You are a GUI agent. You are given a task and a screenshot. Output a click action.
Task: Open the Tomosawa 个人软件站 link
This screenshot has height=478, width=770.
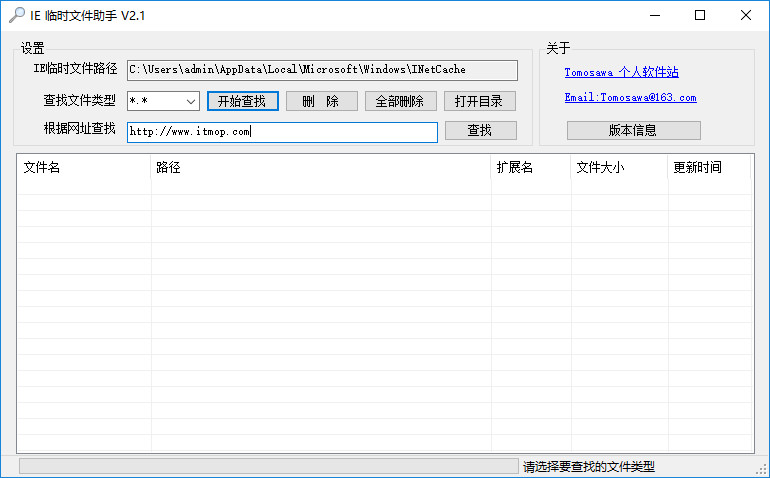click(x=621, y=72)
